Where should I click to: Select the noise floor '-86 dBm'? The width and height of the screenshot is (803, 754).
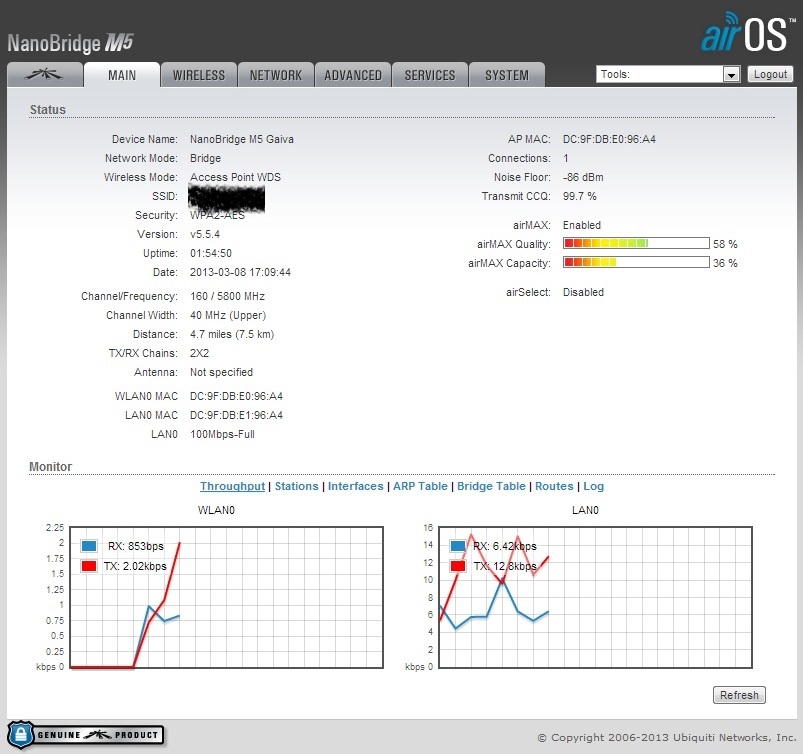(583, 177)
